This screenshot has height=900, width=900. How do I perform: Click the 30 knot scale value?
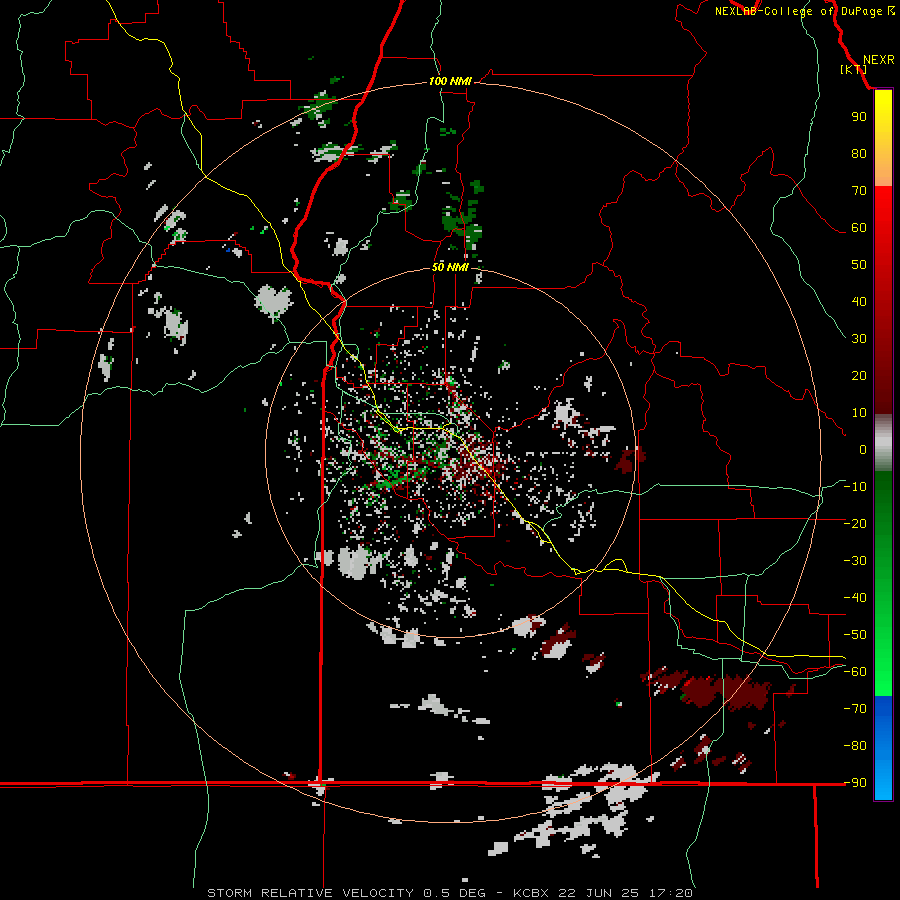tap(859, 339)
